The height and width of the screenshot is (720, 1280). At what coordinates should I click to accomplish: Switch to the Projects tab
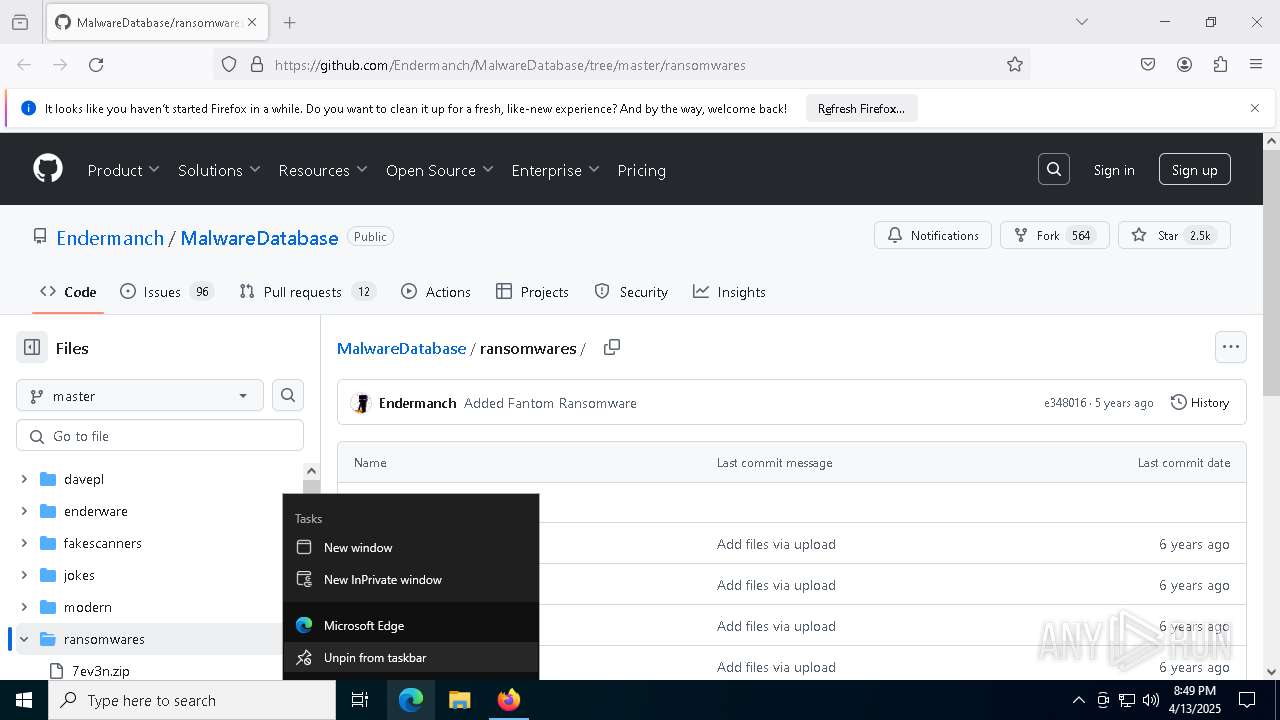tap(532, 292)
